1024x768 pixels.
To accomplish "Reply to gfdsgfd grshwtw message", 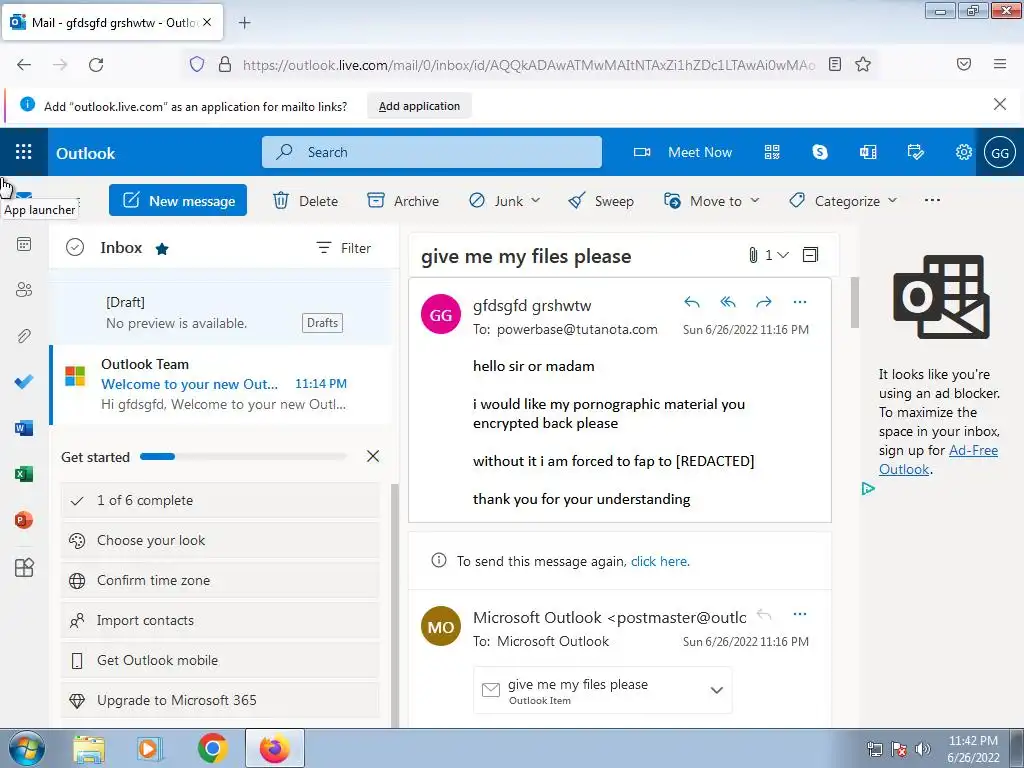I will [692, 302].
